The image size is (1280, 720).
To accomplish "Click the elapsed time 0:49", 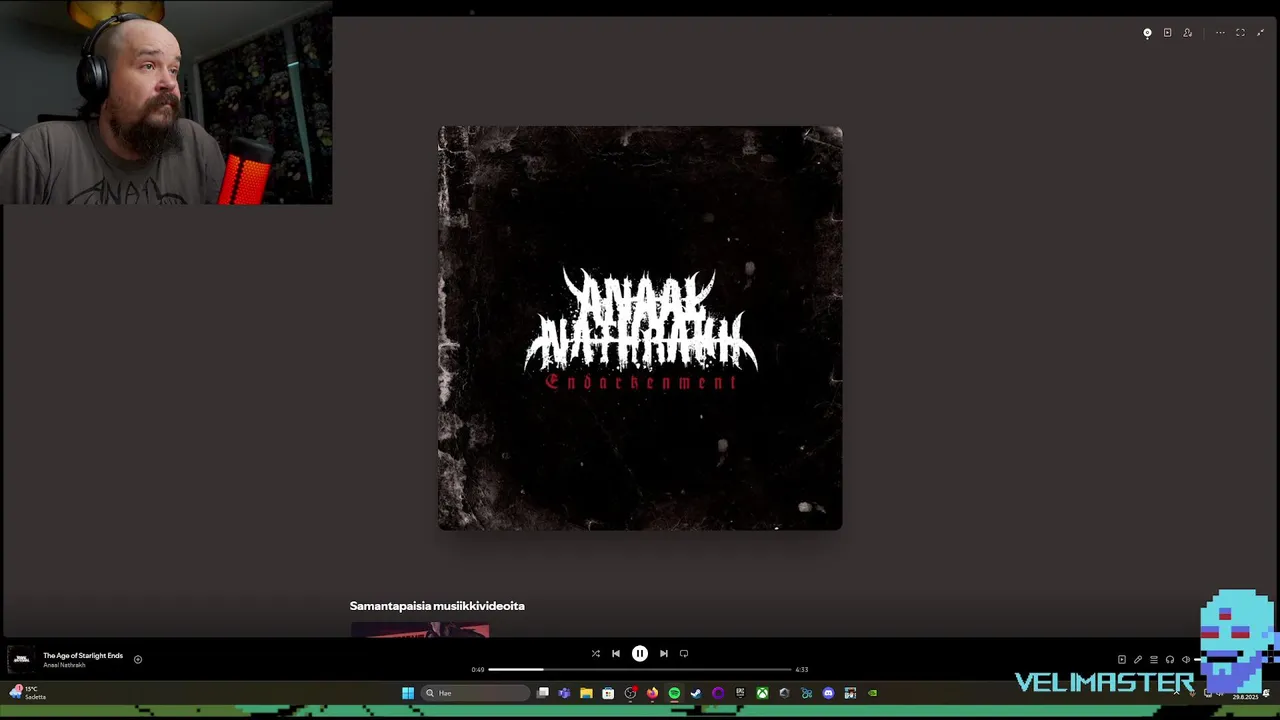I will [478, 670].
